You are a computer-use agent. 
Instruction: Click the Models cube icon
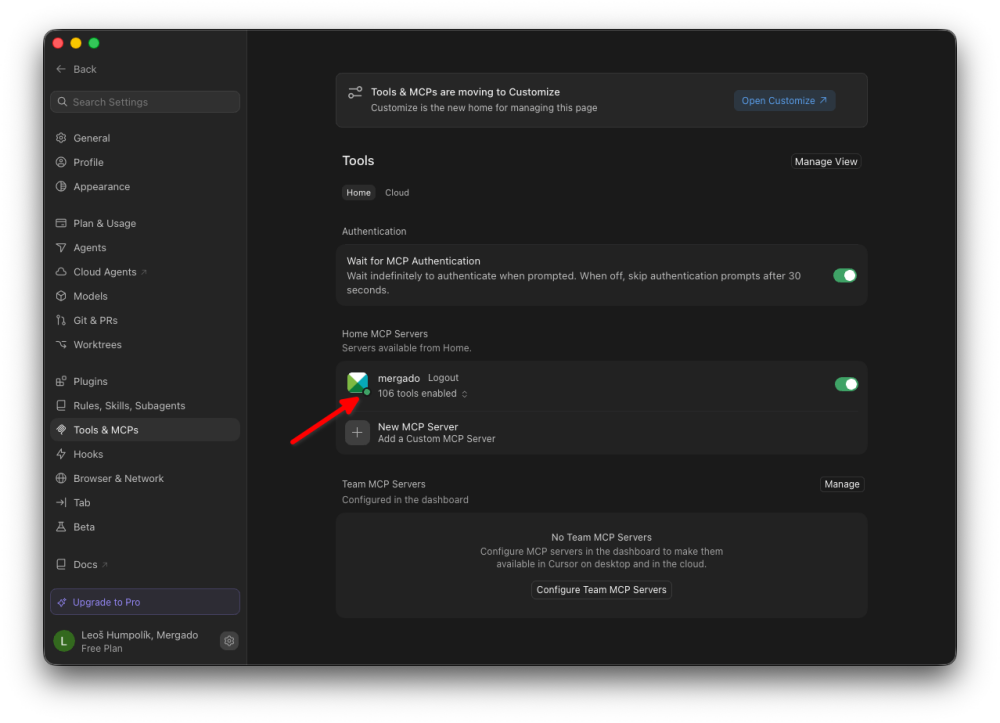[61, 296]
